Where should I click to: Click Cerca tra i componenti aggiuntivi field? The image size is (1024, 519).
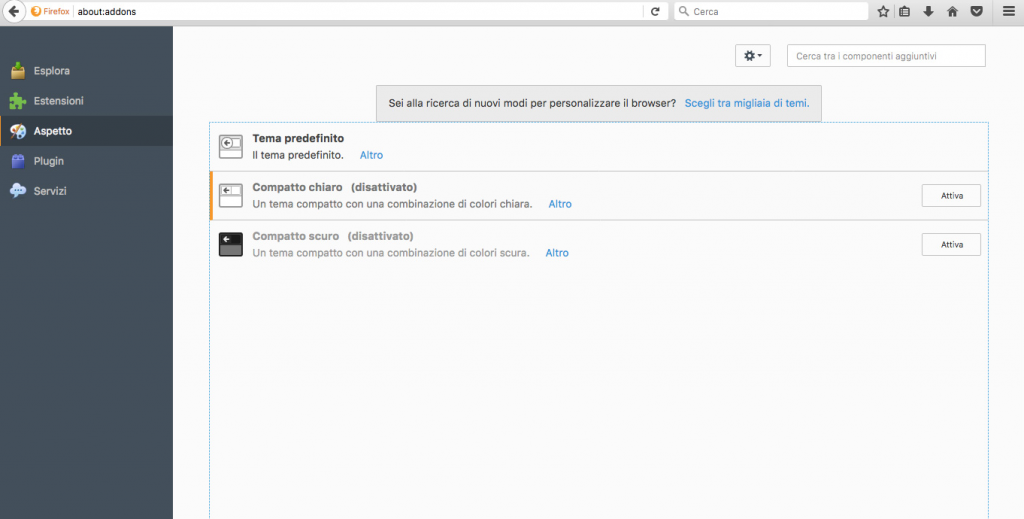click(886, 56)
